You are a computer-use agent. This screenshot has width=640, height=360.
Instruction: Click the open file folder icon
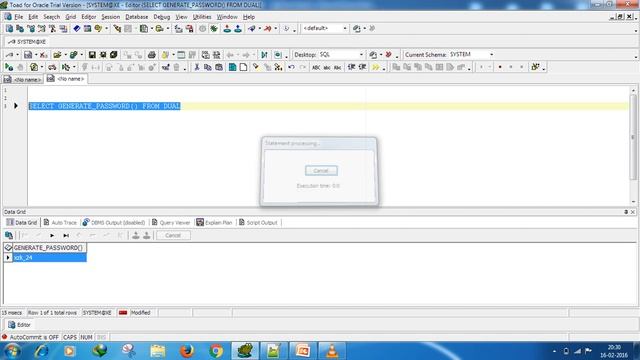click(x=57, y=55)
